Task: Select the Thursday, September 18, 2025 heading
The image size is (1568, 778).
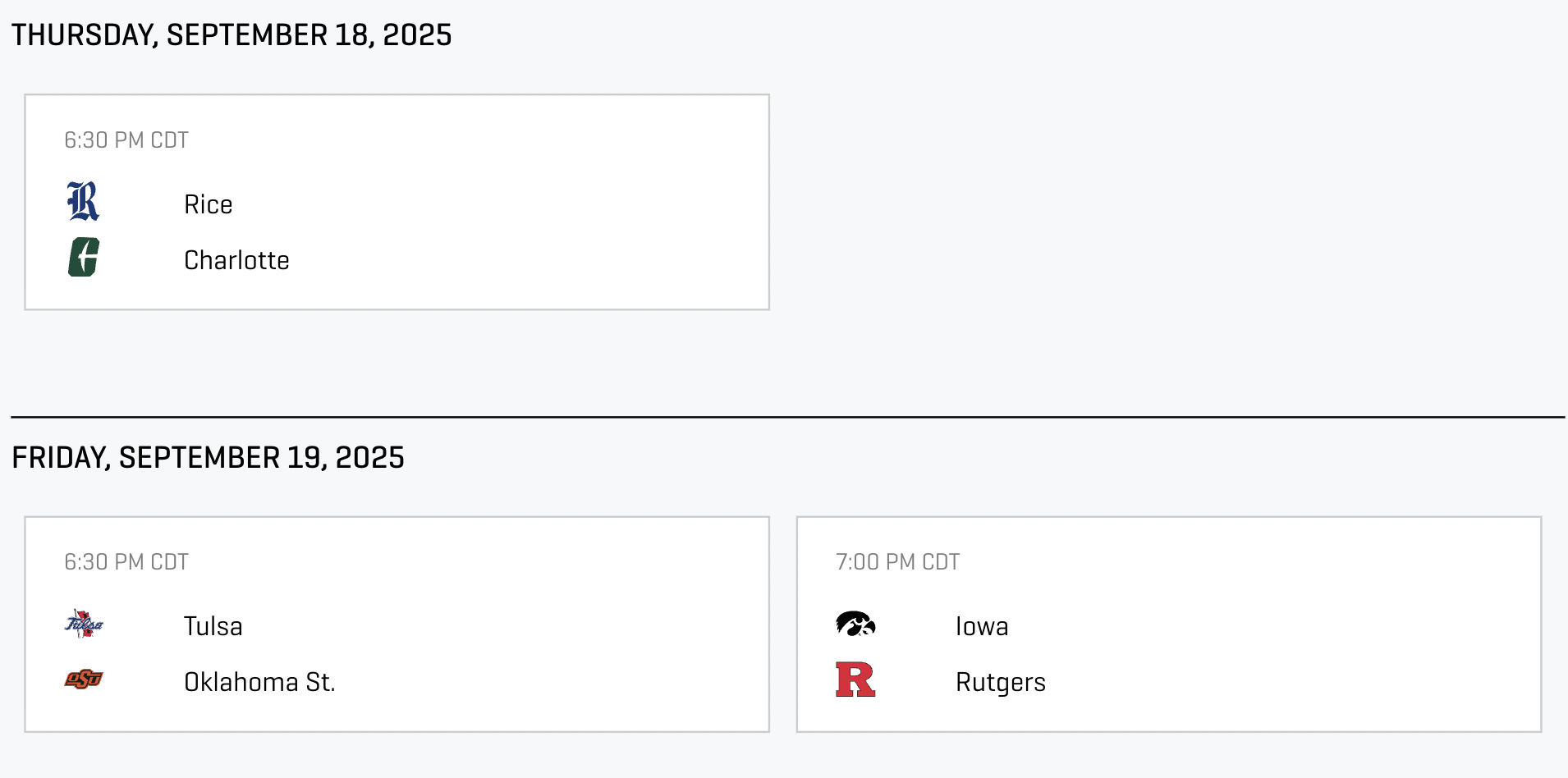Action: coord(232,35)
